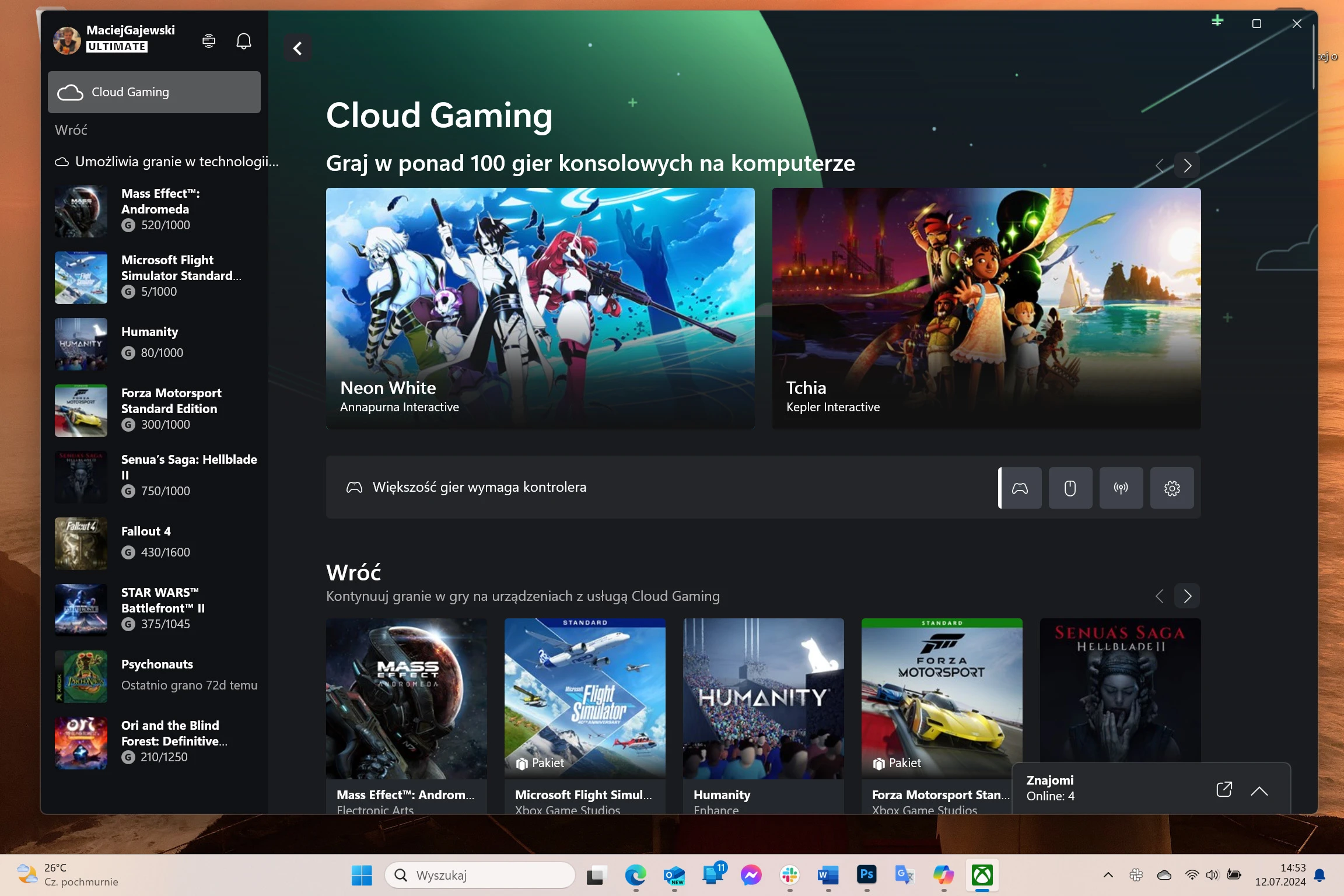Open Outlook from the taskbar
This screenshot has width=1344, height=896.
point(674,875)
